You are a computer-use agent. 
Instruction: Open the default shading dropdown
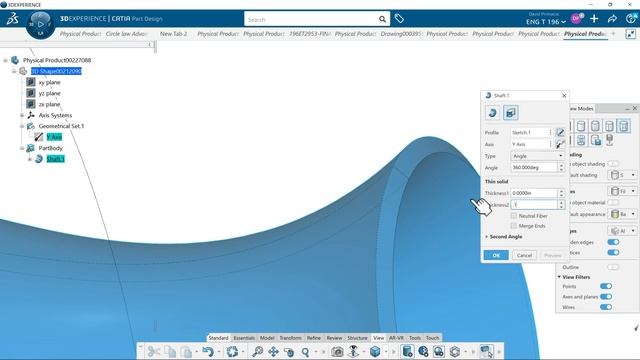(622, 175)
